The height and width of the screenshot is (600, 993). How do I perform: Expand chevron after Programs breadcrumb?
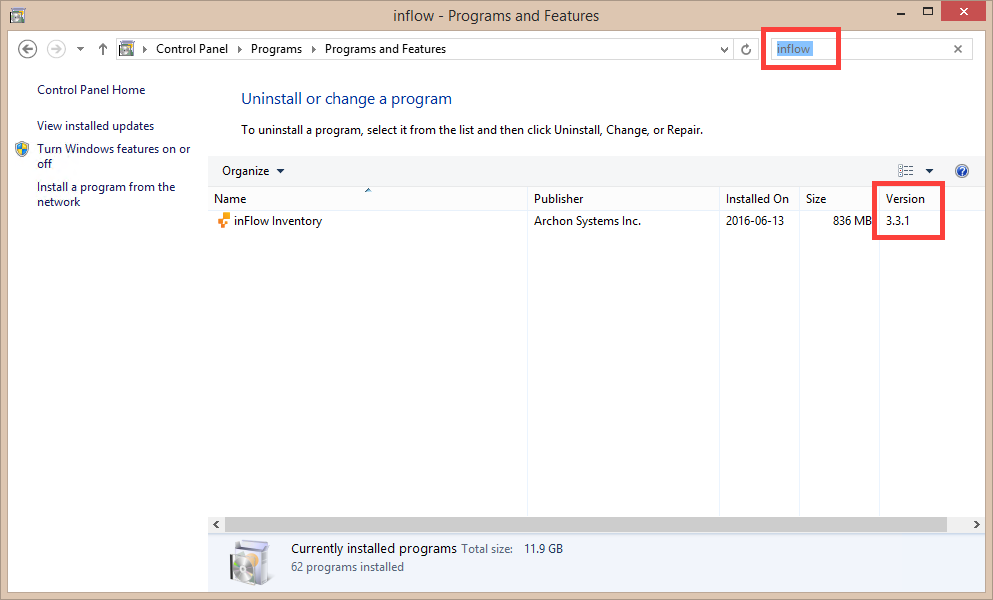pos(313,49)
